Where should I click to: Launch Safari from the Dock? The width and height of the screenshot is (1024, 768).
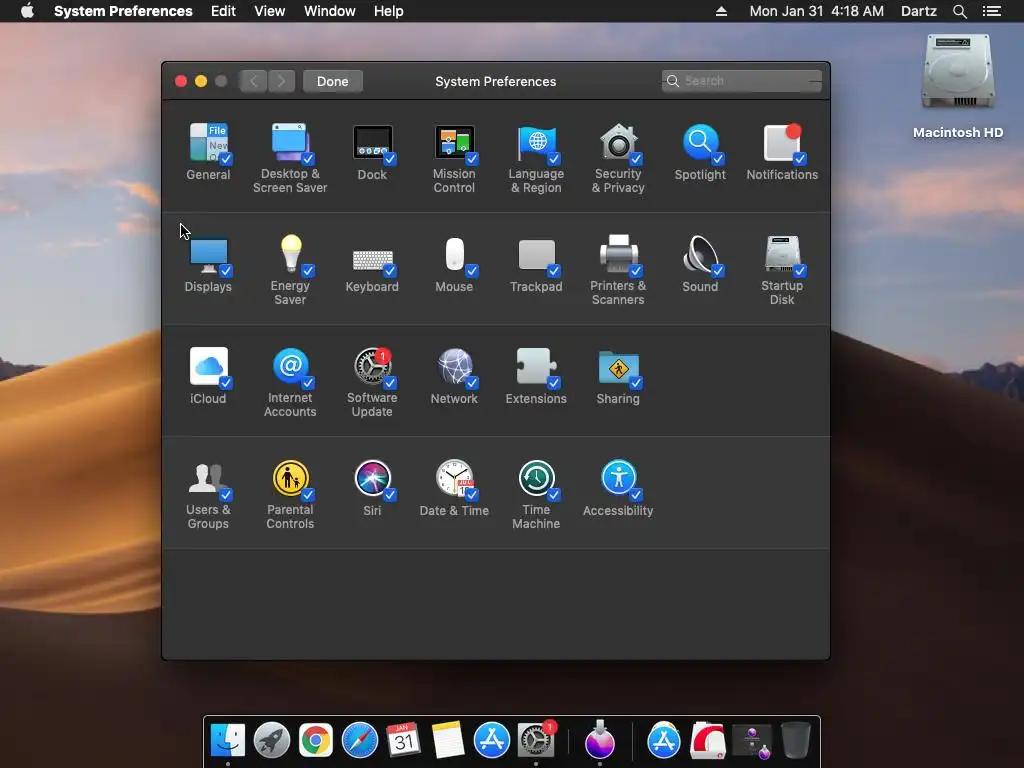pos(360,741)
